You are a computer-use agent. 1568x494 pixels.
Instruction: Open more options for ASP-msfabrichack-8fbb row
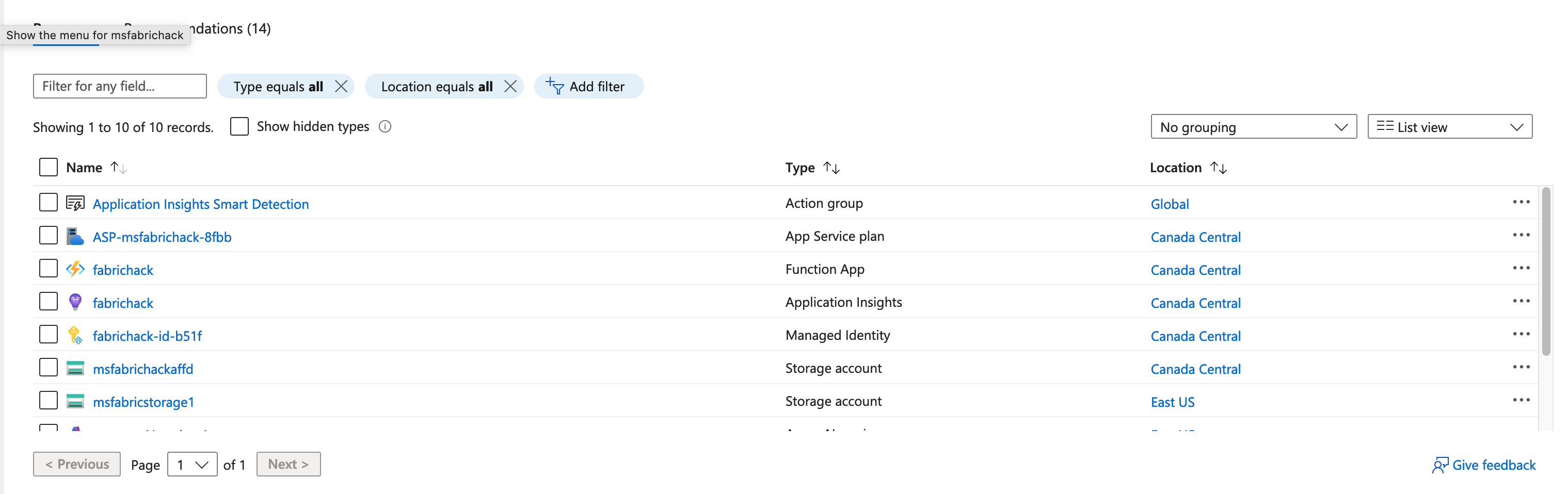tap(1521, 236)
